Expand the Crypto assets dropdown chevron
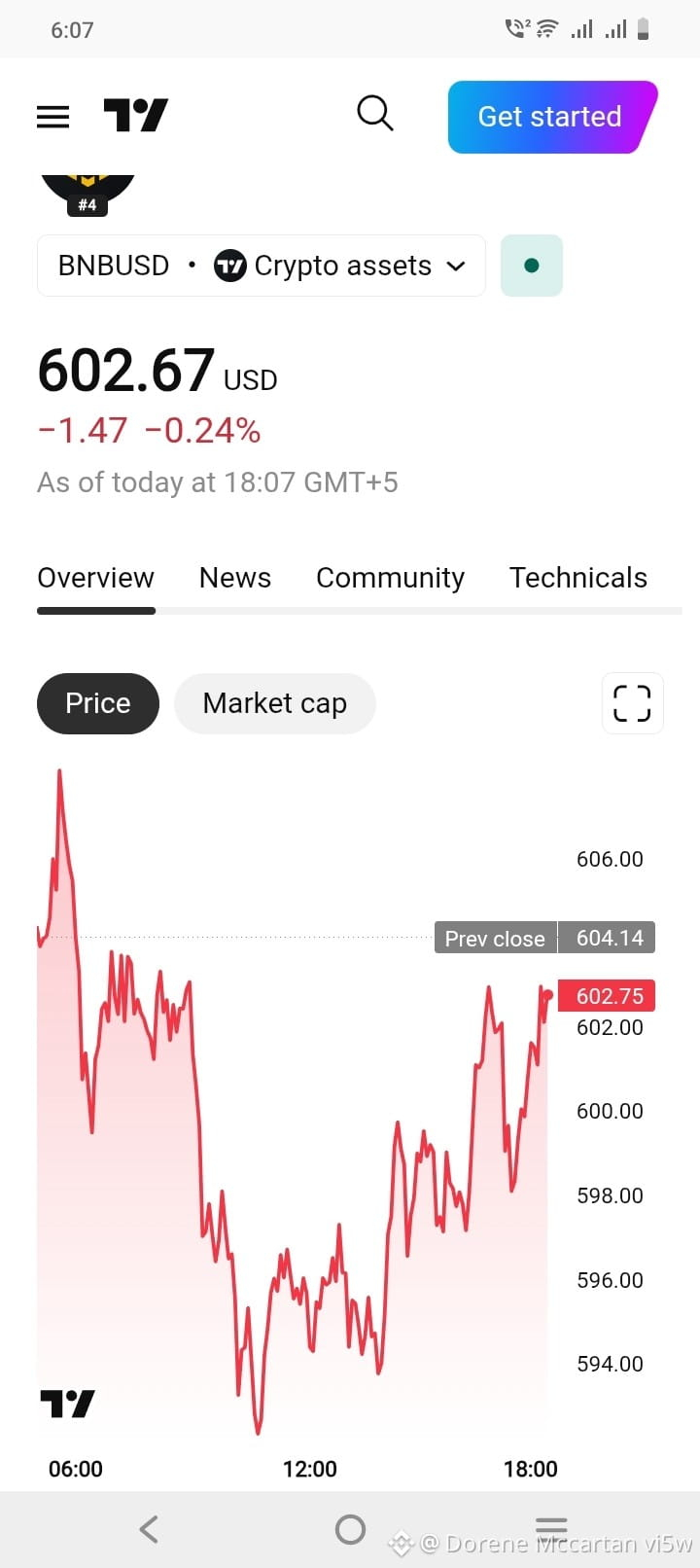 [x=456, y=267]
